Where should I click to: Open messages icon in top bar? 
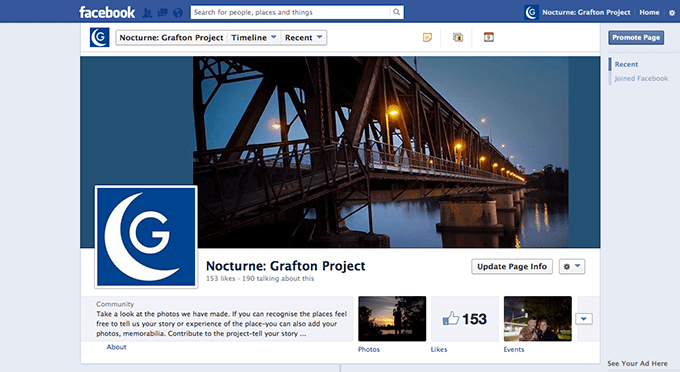[x=163, y=13]
